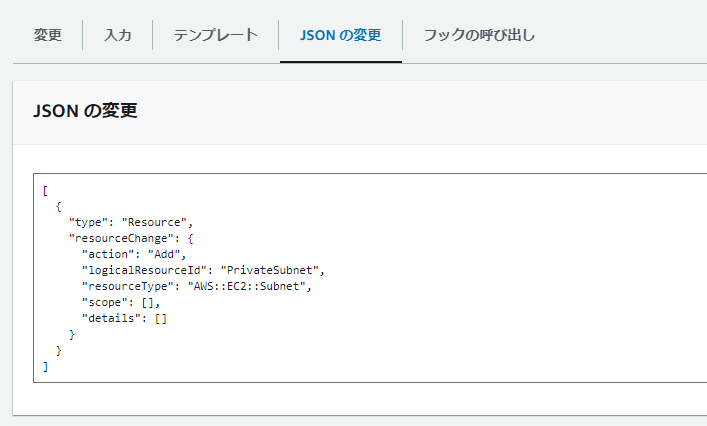Click the "PrivateSubnet" logicalResourceId value
The width and height of the screenshot is (707, 426).
pyautogui.click(x=269, y=270)
